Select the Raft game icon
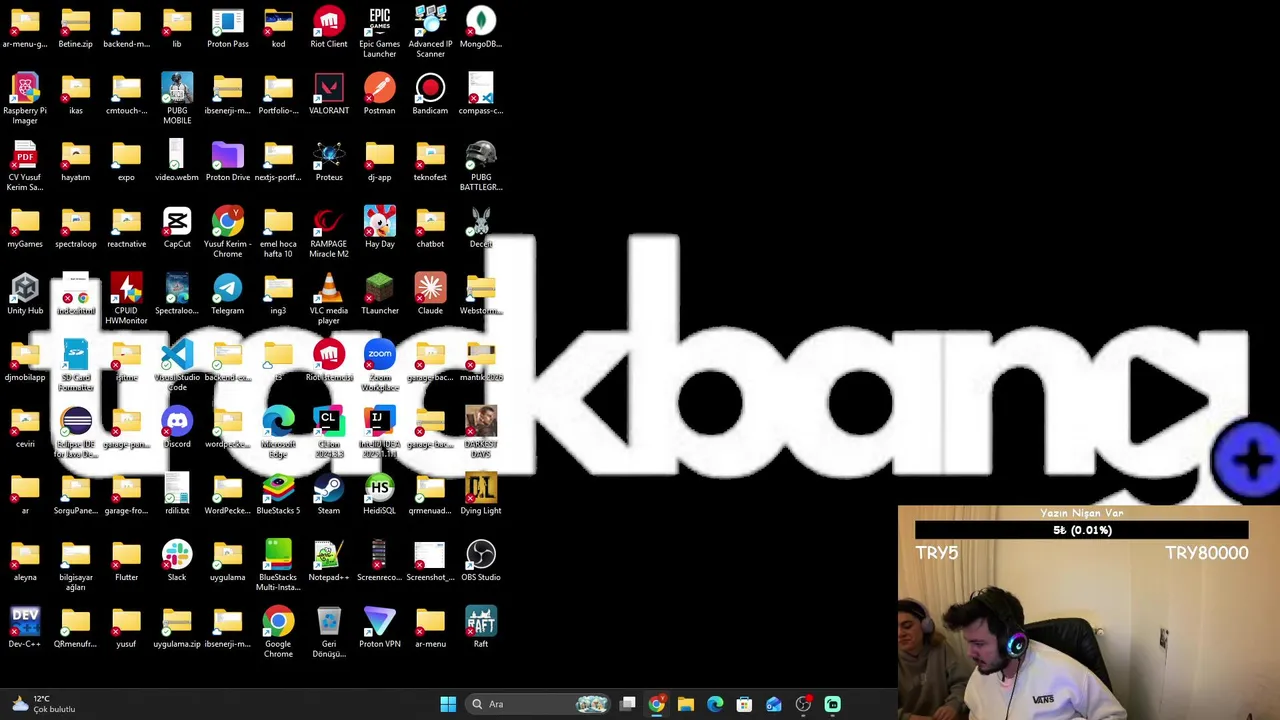Viewport: 1280px width, 720px height. [481, 628]
